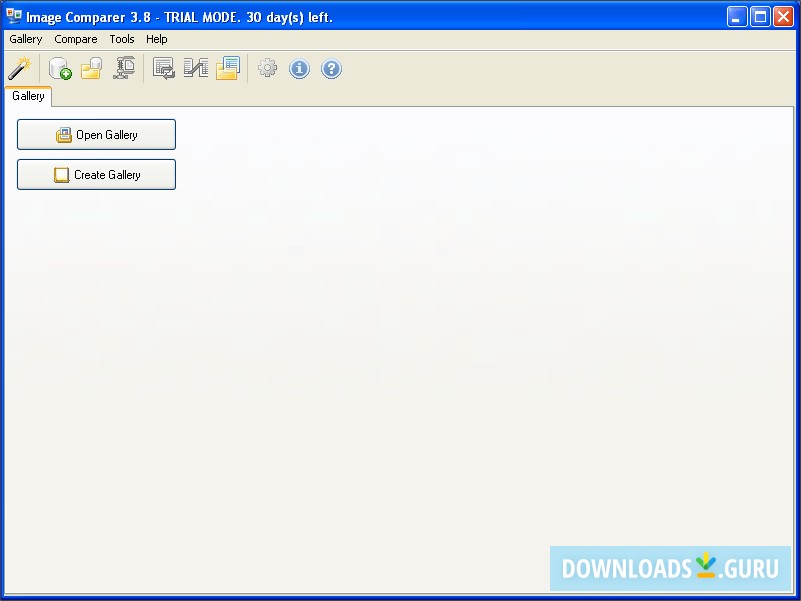Create a new gallery via toolbar icon

[x=58, y=68]
